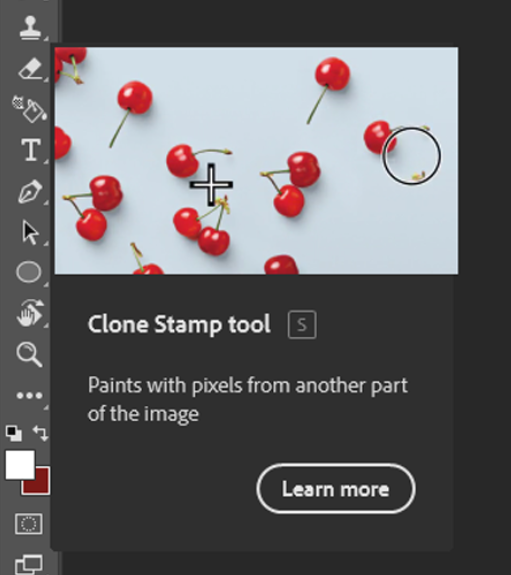Screen dimensions: 511x575
Task: Swap foreground and background colors
Action: [x=41, y=433]
